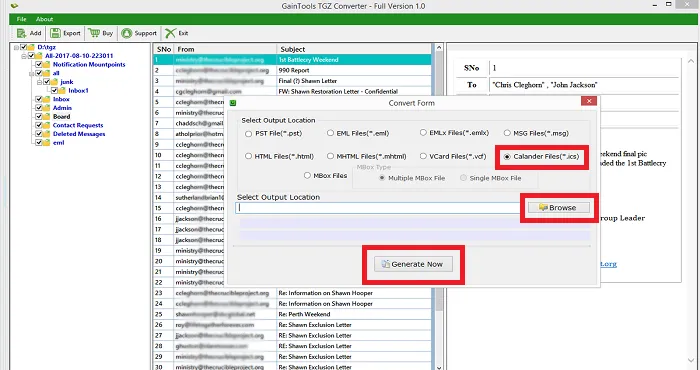Screen dimensions: 700x370
Task: Select the PST File(*.pst) radio option
Action: point(248,133)
